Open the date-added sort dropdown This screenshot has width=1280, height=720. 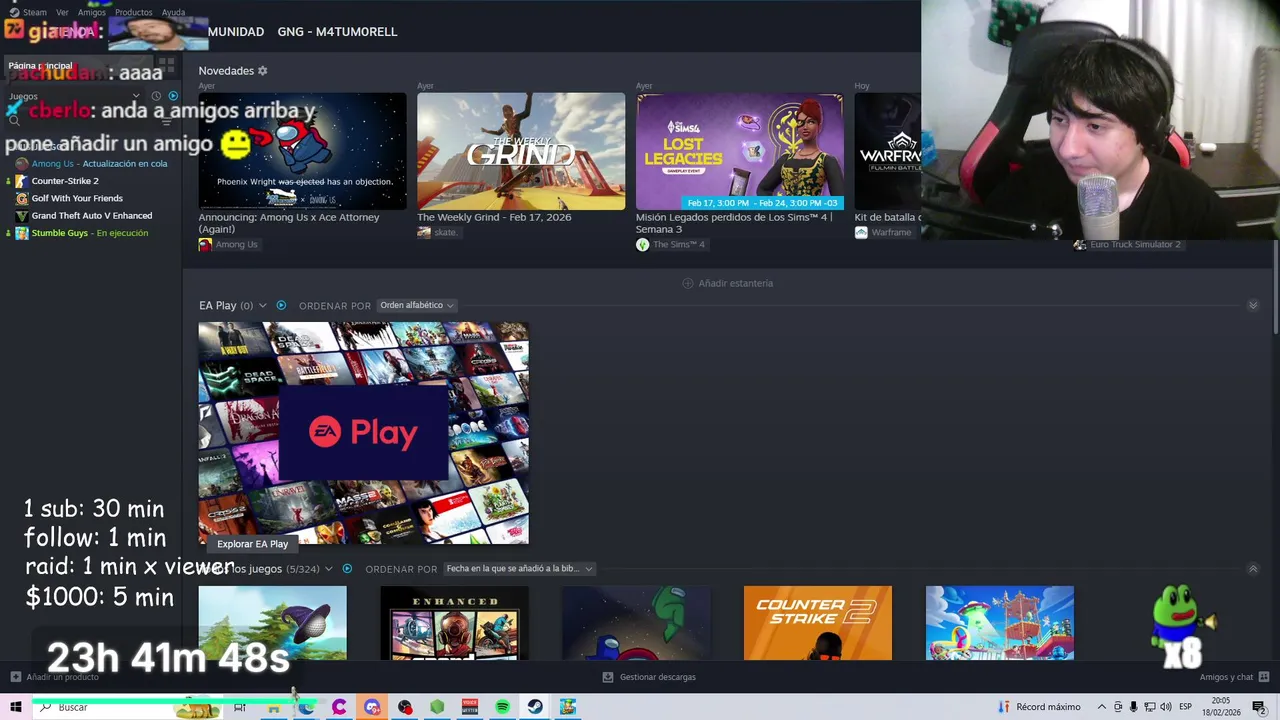coord(519,569)
